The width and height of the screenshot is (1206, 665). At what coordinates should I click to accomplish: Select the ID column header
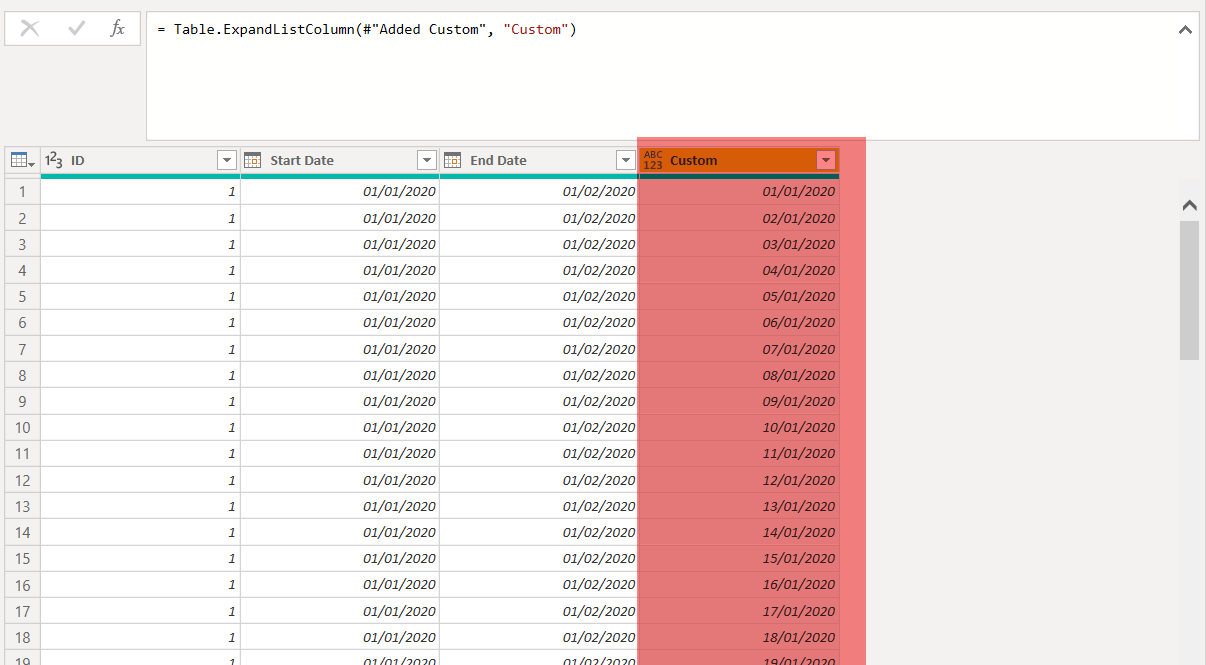click(140, 160)
